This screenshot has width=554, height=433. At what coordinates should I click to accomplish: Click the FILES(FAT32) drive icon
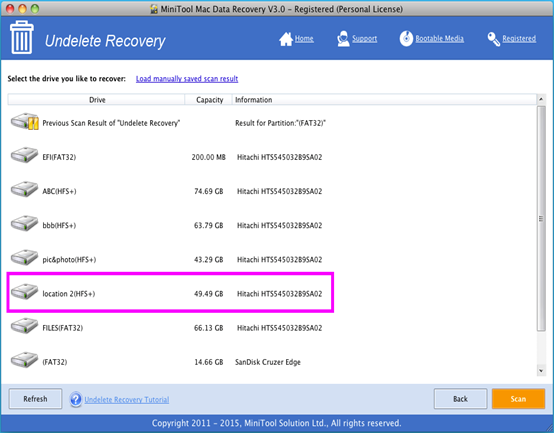(x=24, y=326)
